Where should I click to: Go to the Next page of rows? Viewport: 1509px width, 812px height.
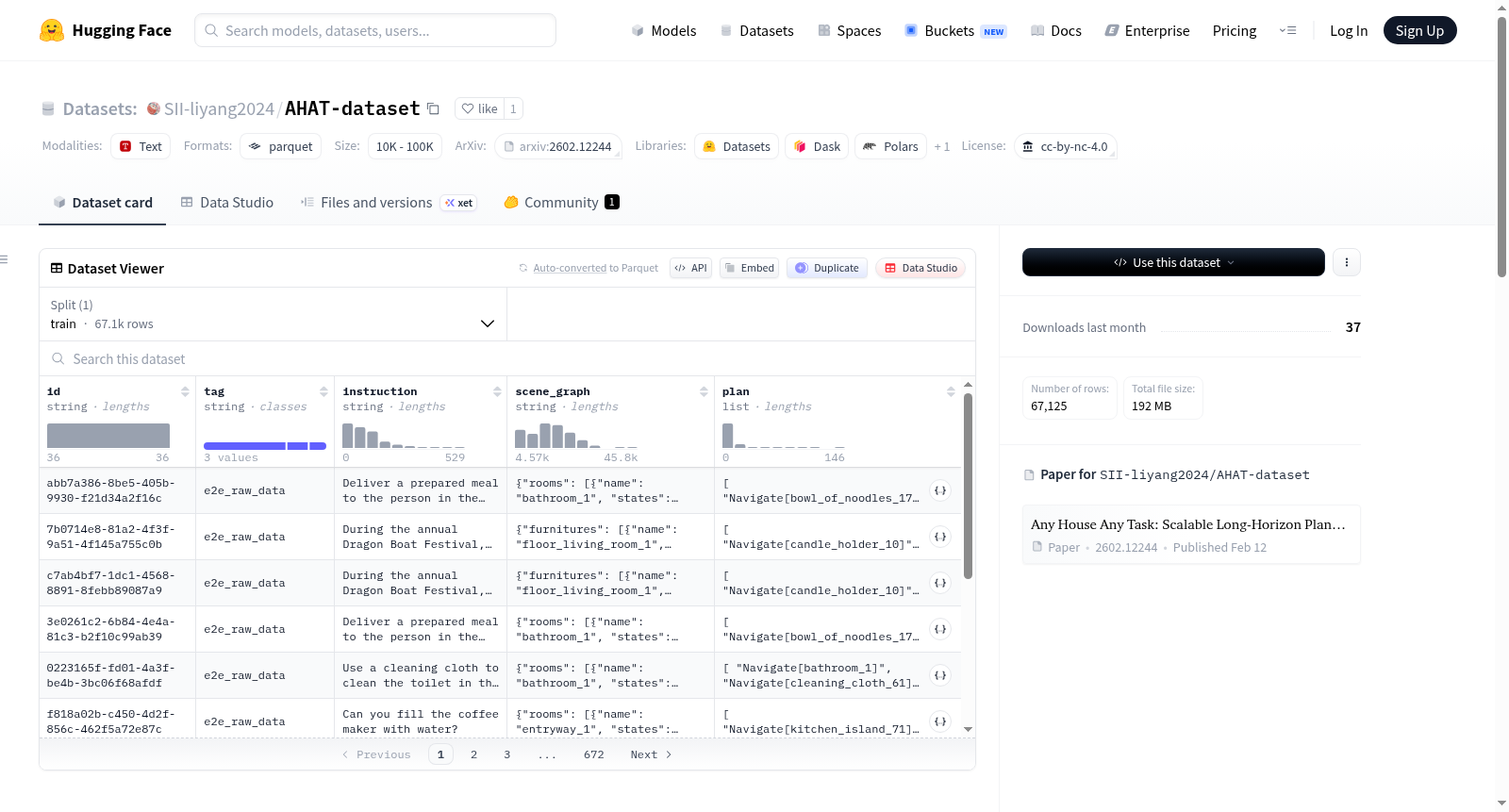click(x=651, y=754)
